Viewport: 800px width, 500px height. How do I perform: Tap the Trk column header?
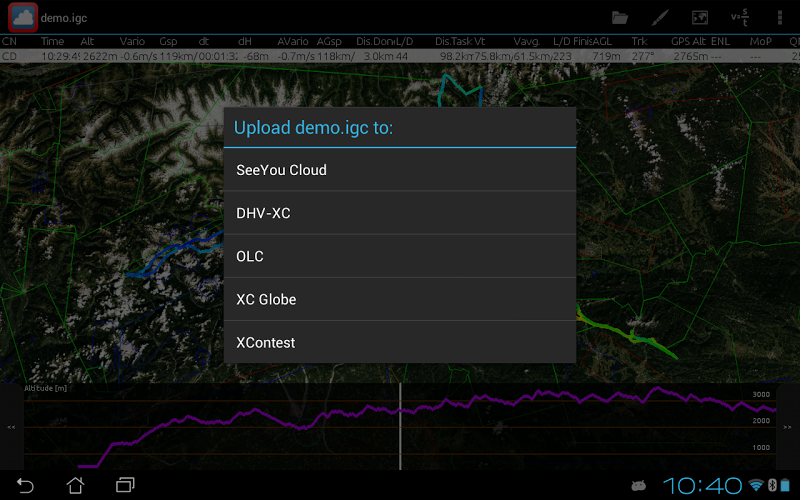point(639,41)
